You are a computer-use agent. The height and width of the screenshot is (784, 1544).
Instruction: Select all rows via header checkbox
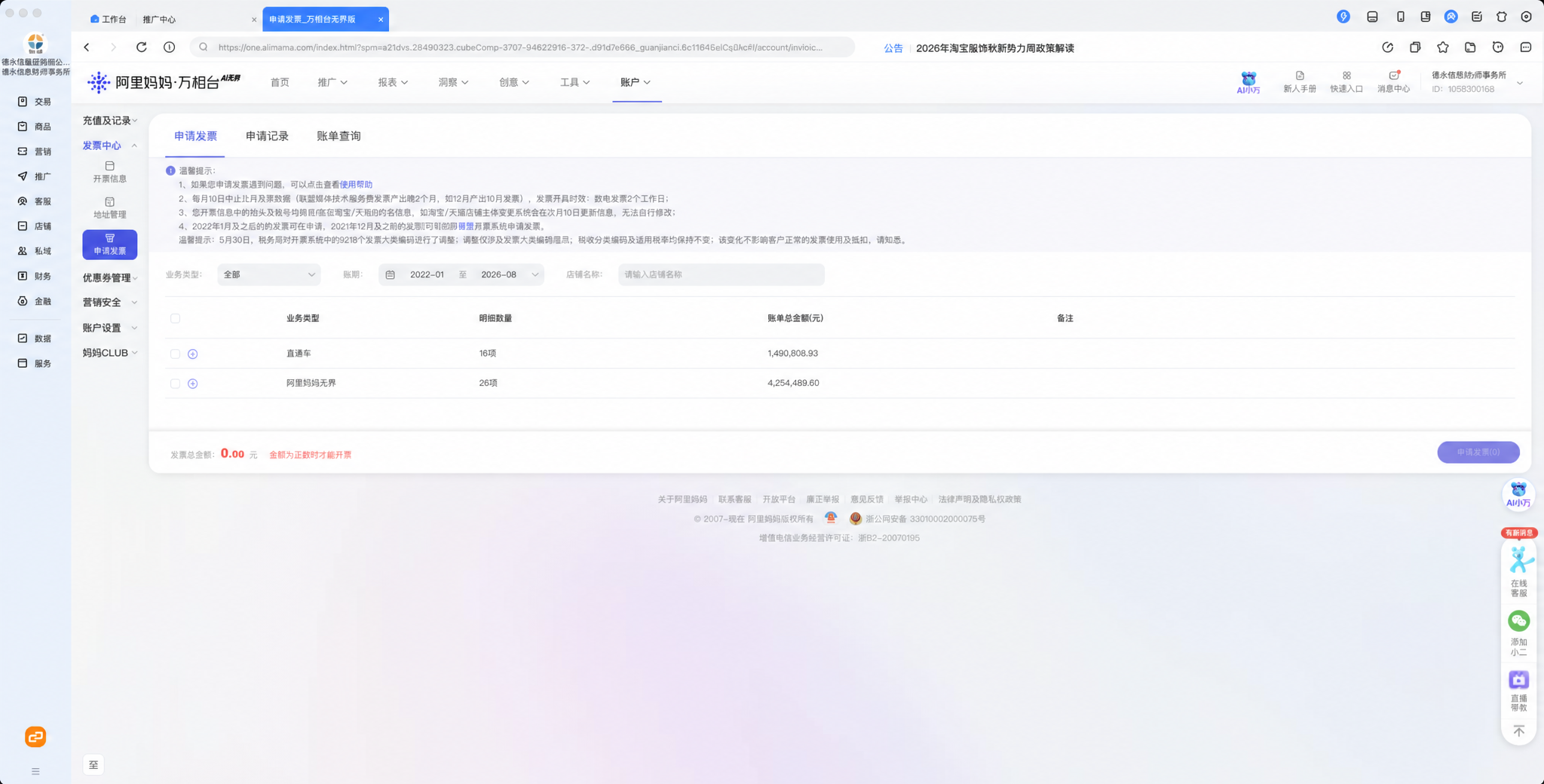pos(175,318)
